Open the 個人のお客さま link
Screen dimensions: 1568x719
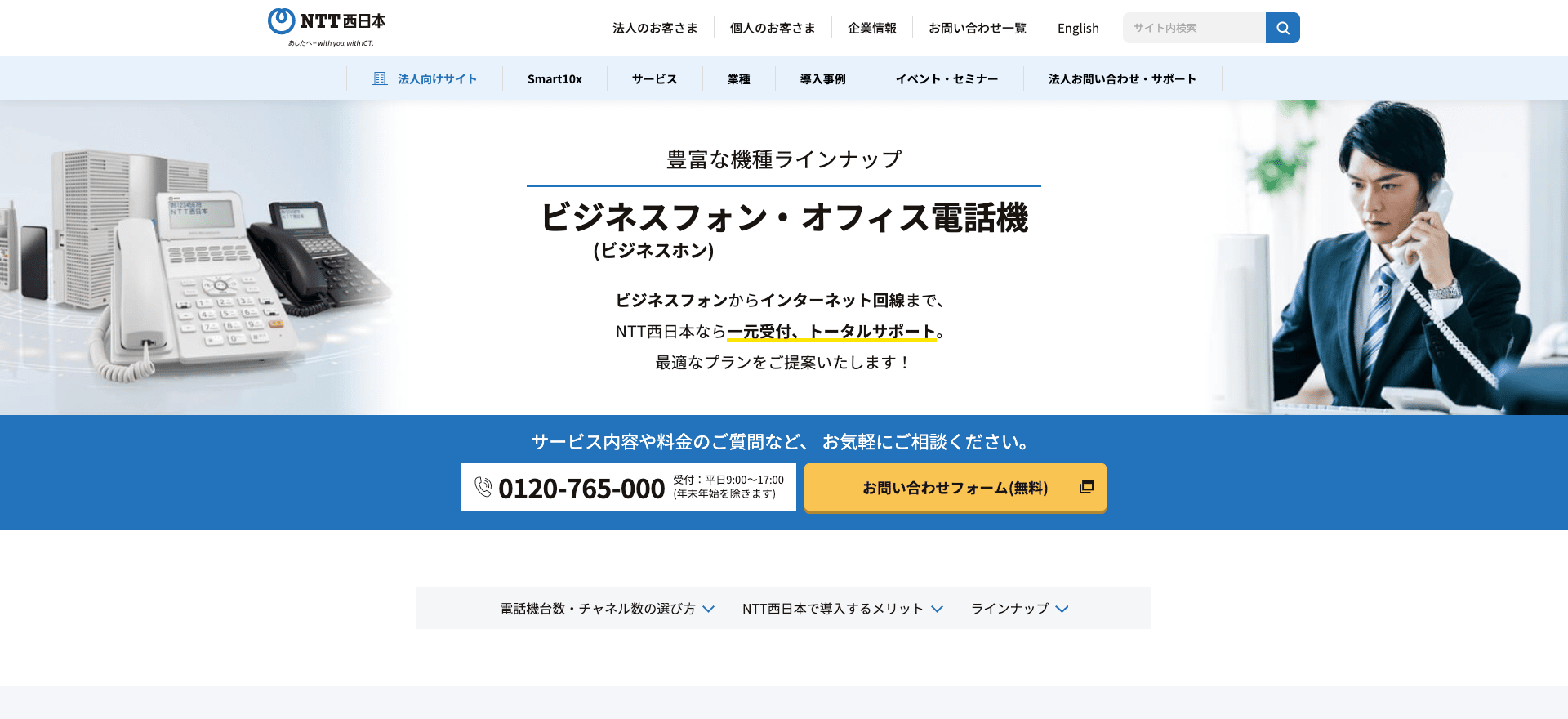(x=773, y=28)
